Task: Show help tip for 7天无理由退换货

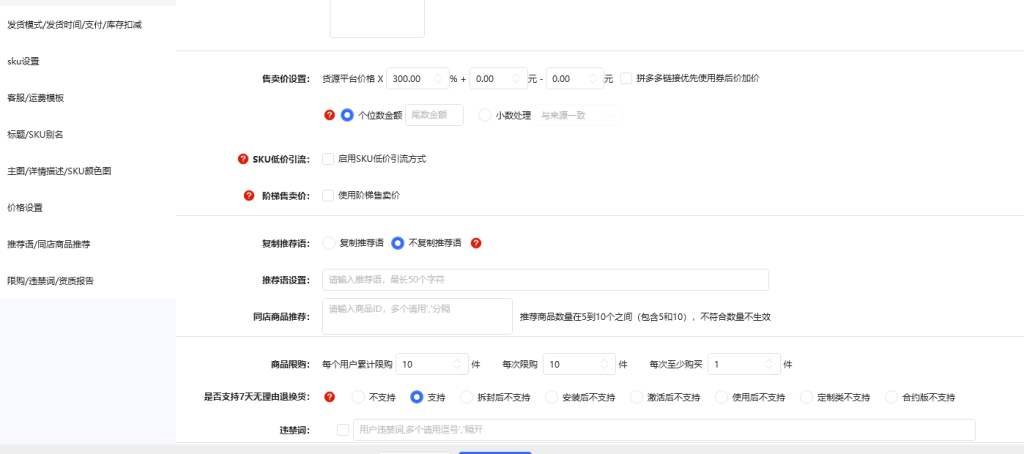Action: point(330,397)
